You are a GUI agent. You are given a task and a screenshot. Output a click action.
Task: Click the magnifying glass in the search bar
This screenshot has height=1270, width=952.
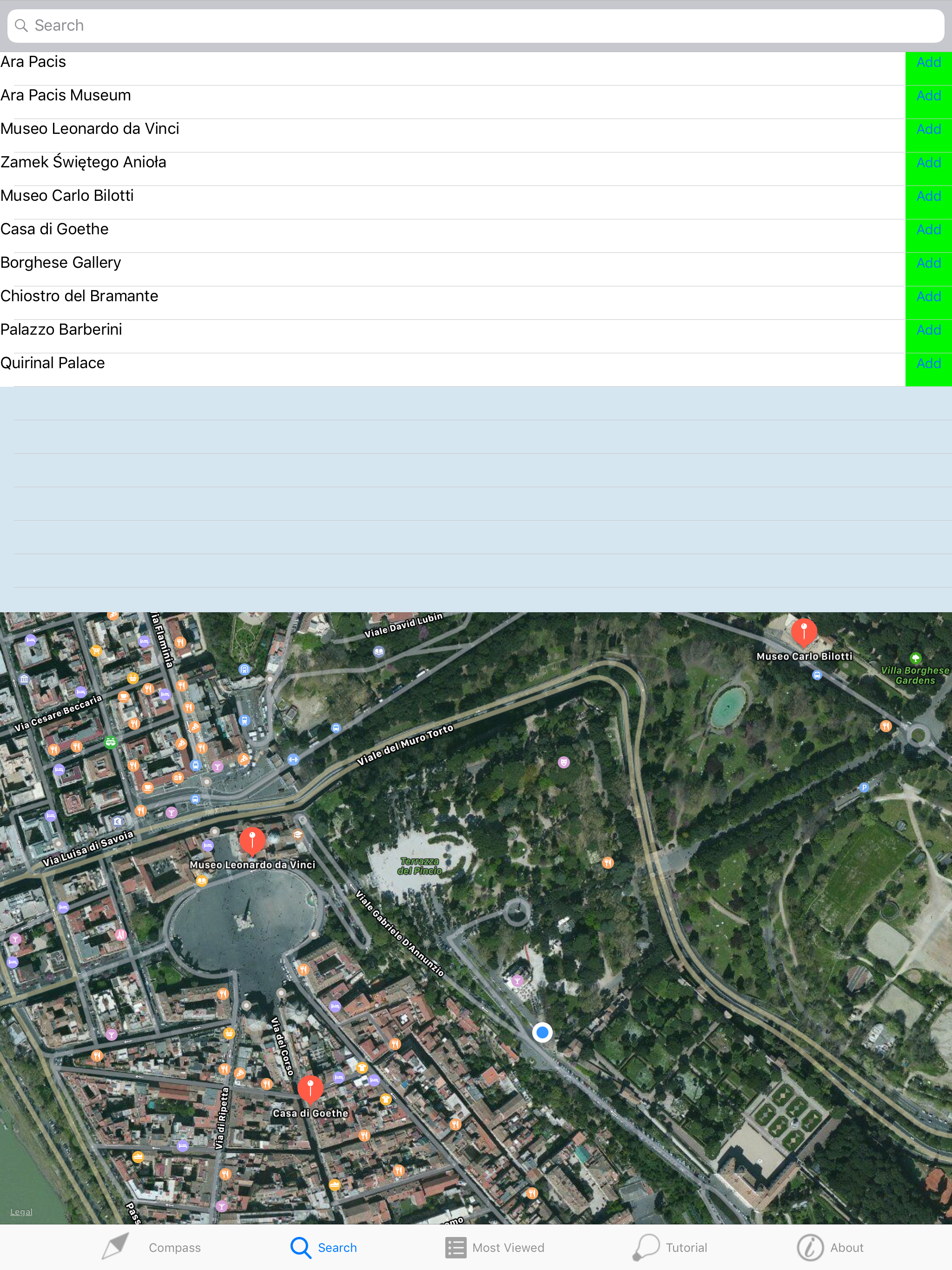point(21,25)
